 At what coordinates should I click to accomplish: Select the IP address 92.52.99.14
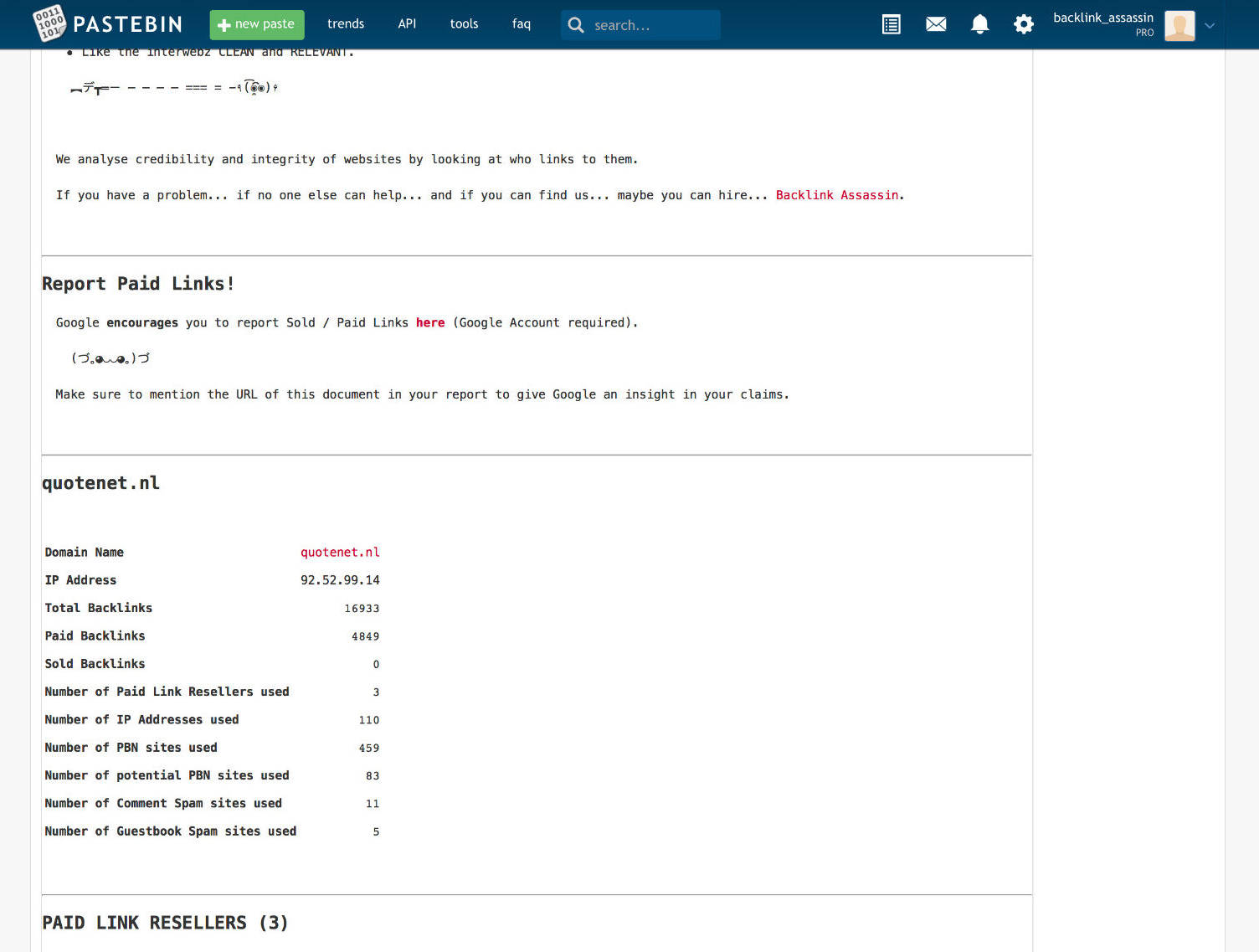(340, 580)
